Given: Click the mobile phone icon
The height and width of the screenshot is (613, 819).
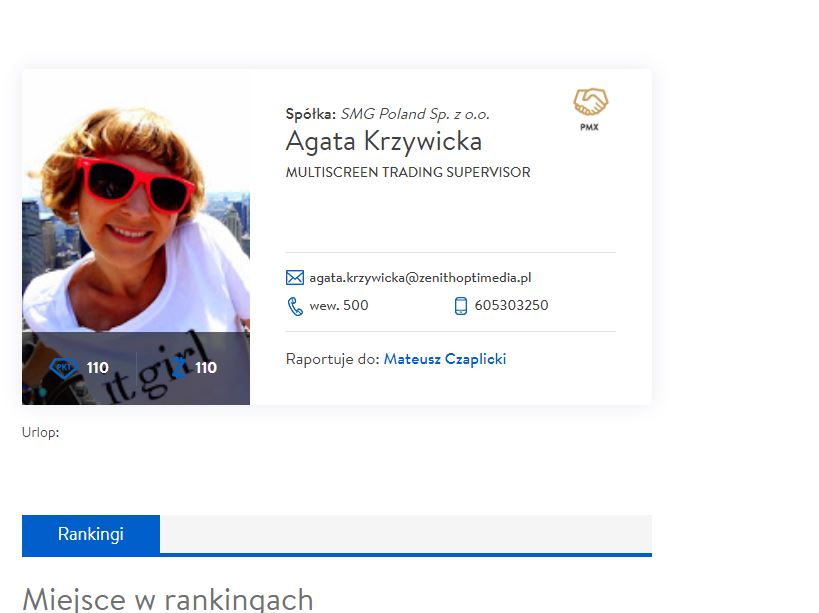Looking at the screenshot, I should [461, 306].
